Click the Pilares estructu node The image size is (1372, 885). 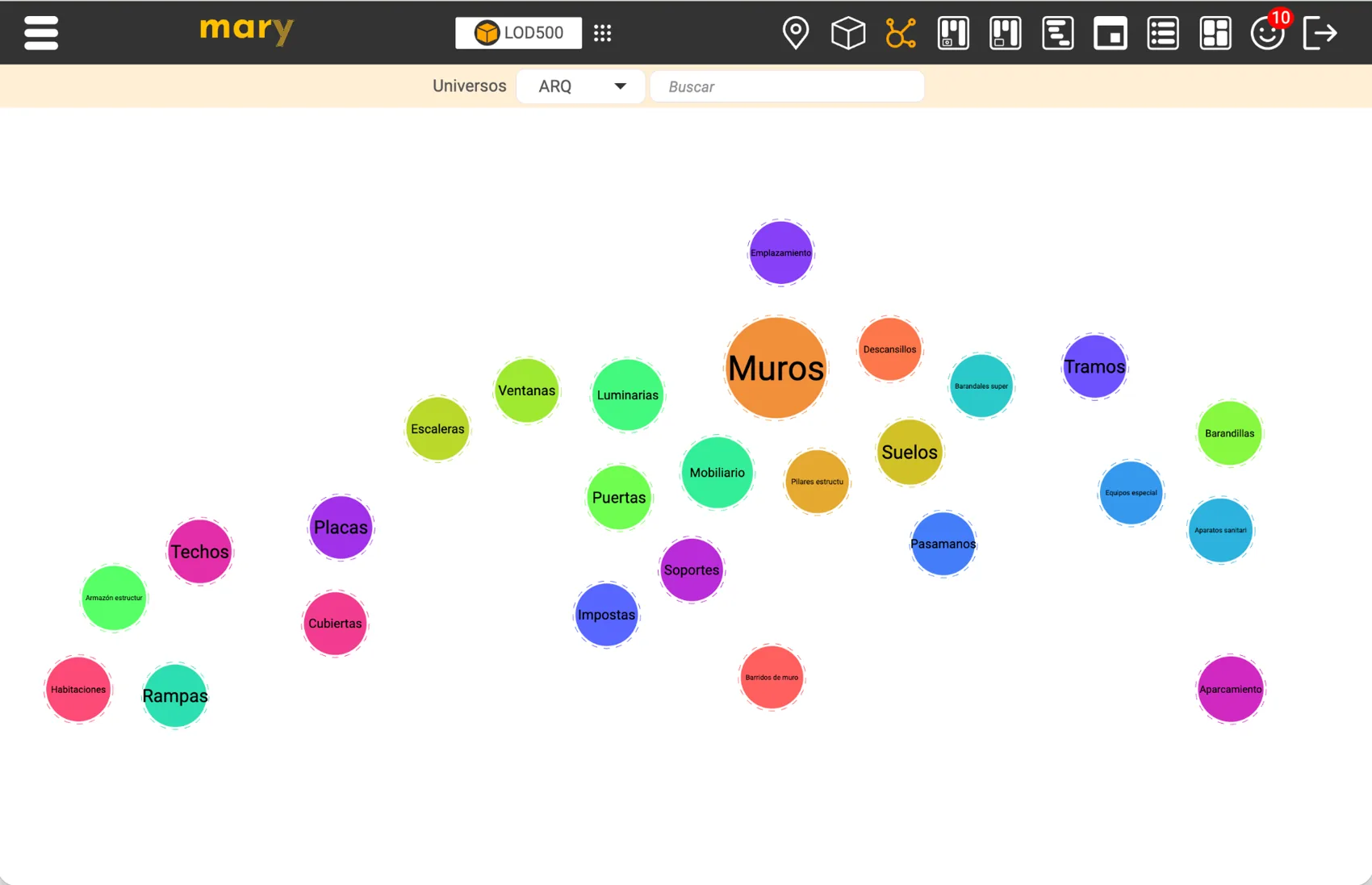818,482
